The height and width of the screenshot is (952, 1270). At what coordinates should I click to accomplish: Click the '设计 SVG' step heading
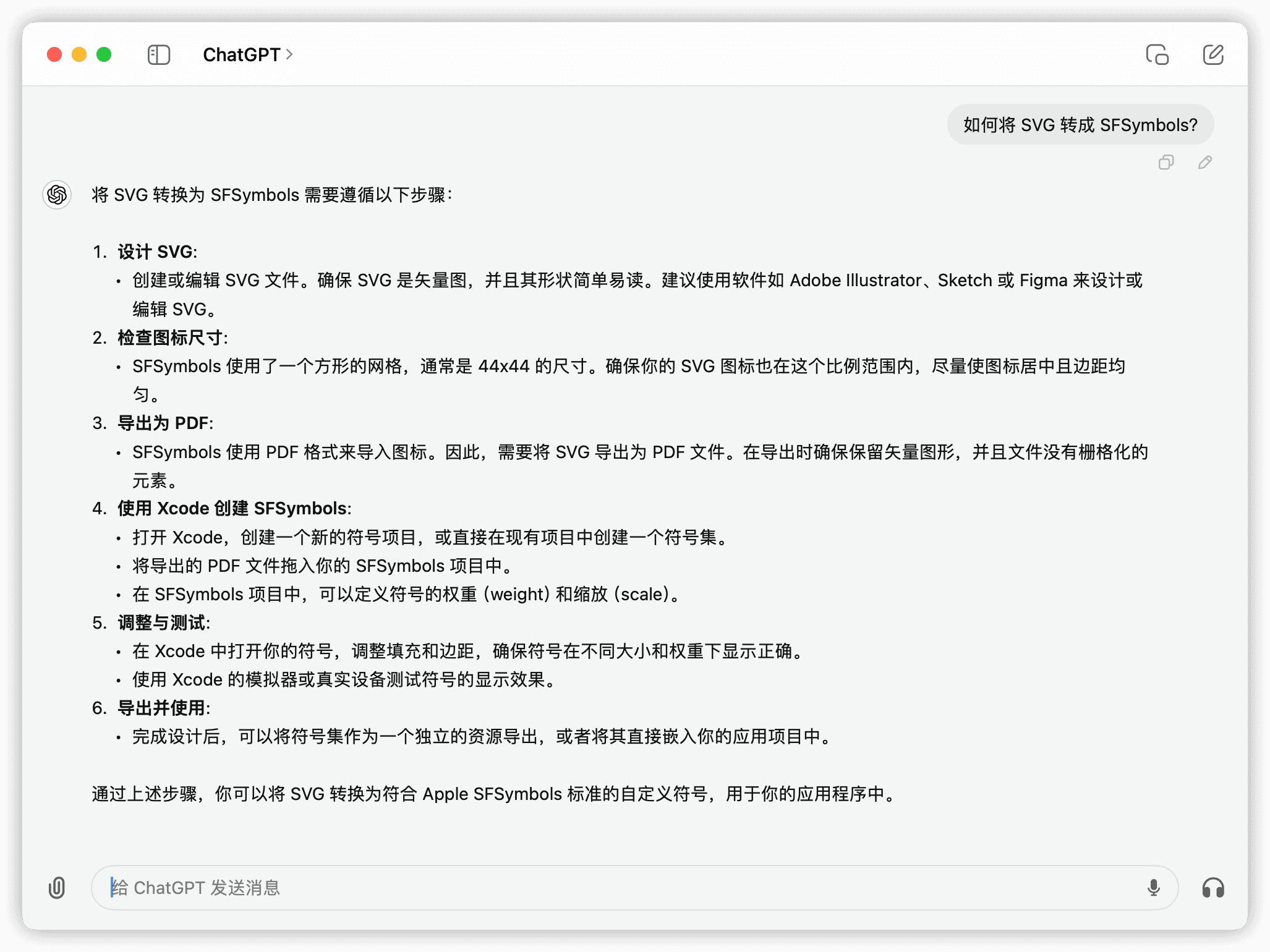tap(156, 252)
